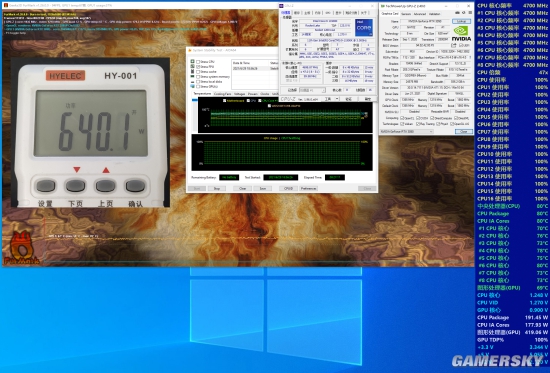Screen dimensions: 550x373
Task: Click the BIOS version share icon
Action: click(x=454, y=45)
